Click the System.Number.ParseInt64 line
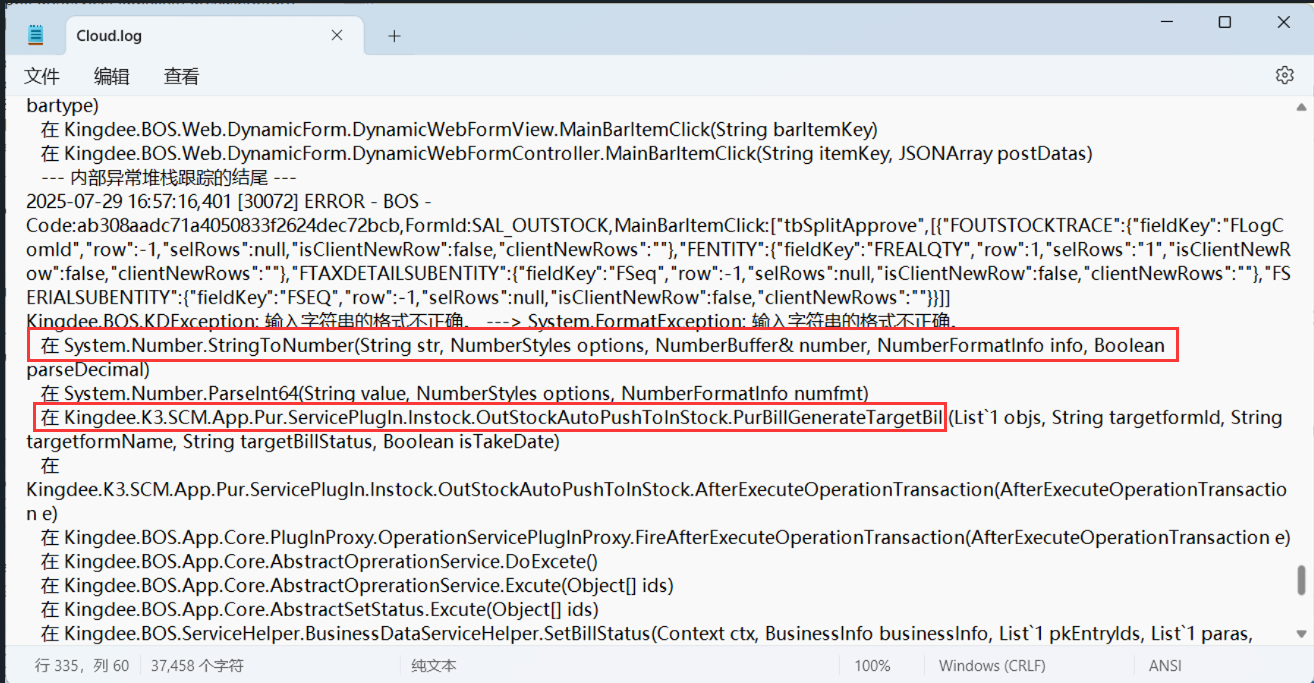1314x683 pixels. pos(454,393)
